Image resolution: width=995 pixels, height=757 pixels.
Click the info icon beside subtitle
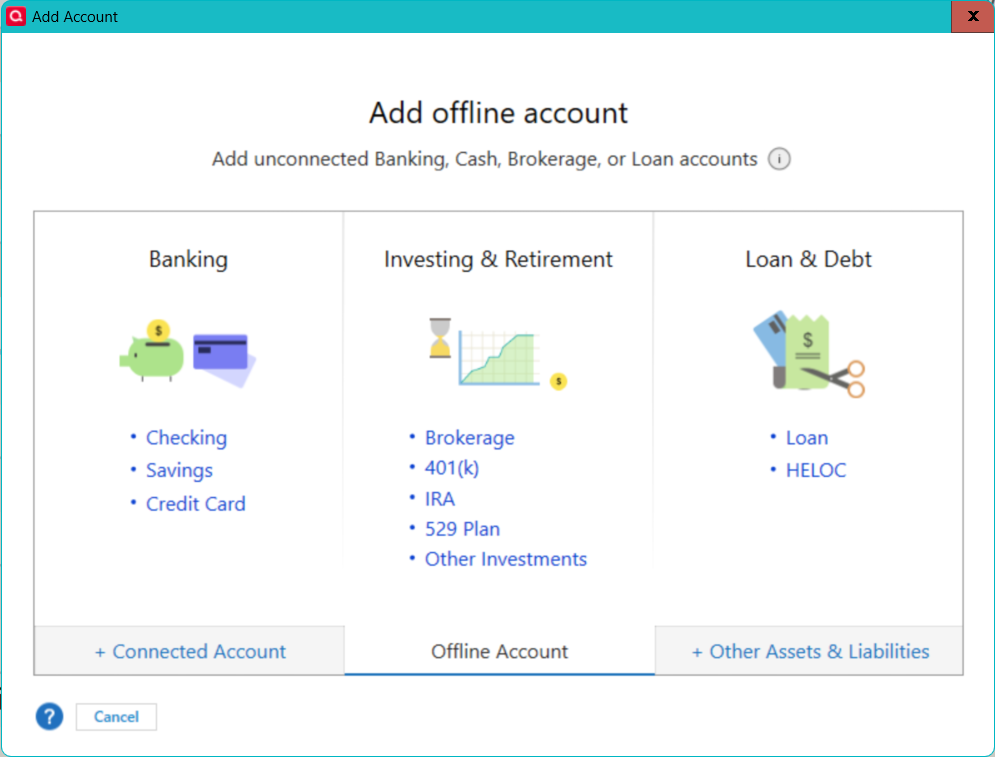coord(779,159)
